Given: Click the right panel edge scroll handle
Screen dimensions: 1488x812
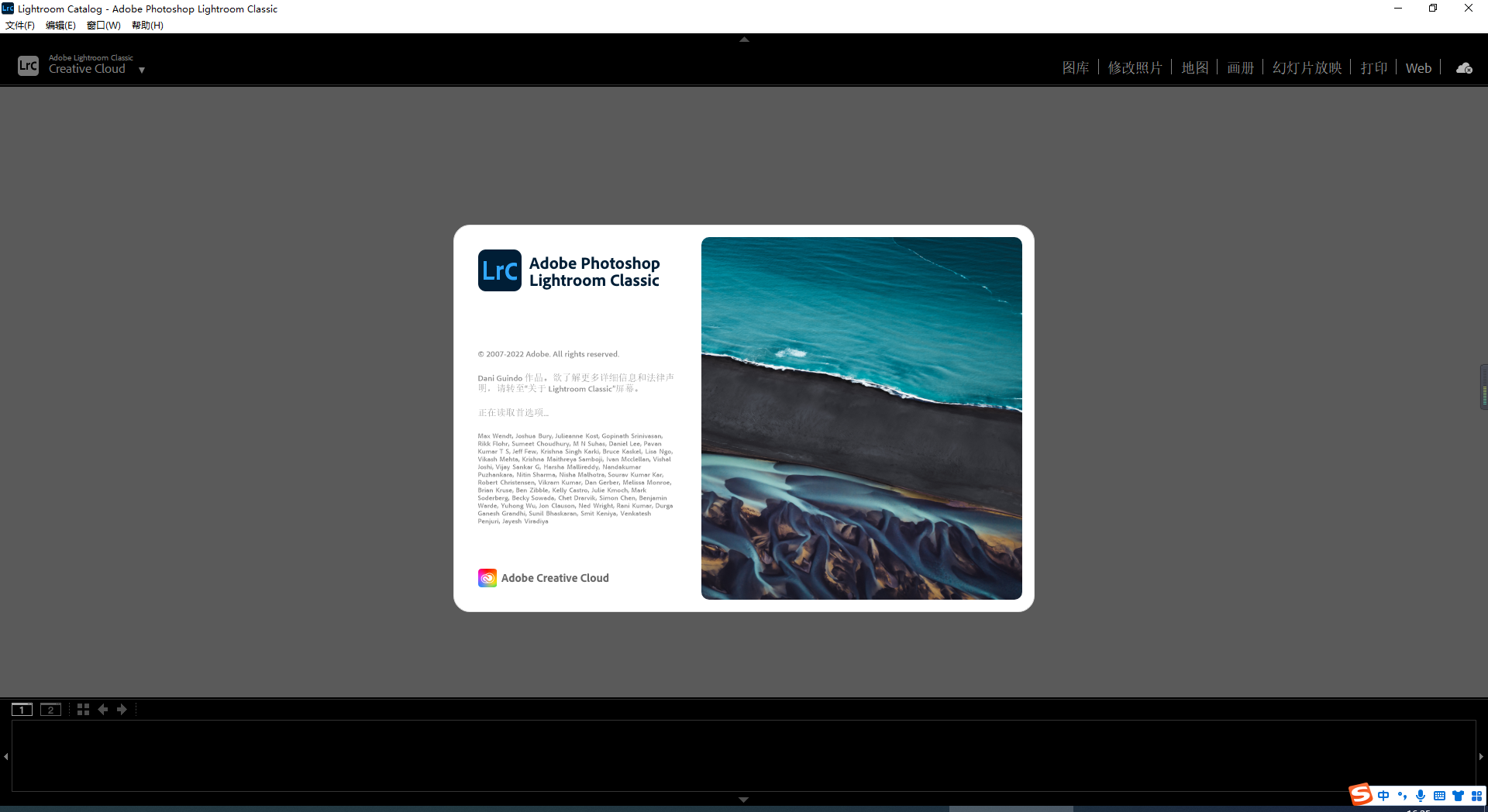Looking at the screenshot, I should click(1483, 387).
